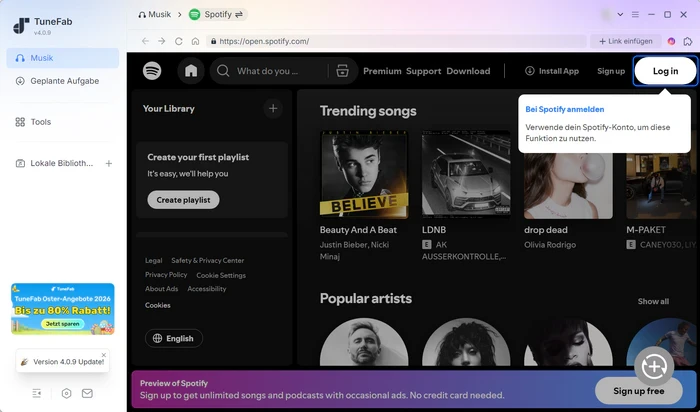Open the hamburger menu in title bar
700x412 pixels.
635,14
